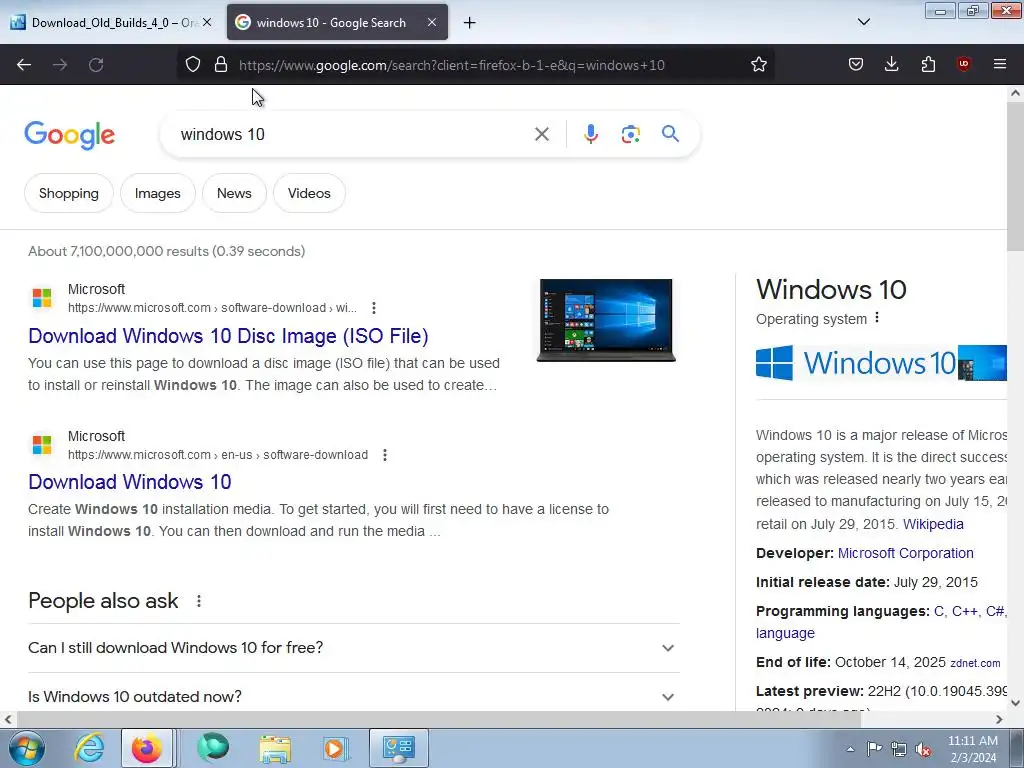The width and height of the screenshot is (1024, 768).
Task: Open Windows Media Player taskbar icon
Action: 336,748
